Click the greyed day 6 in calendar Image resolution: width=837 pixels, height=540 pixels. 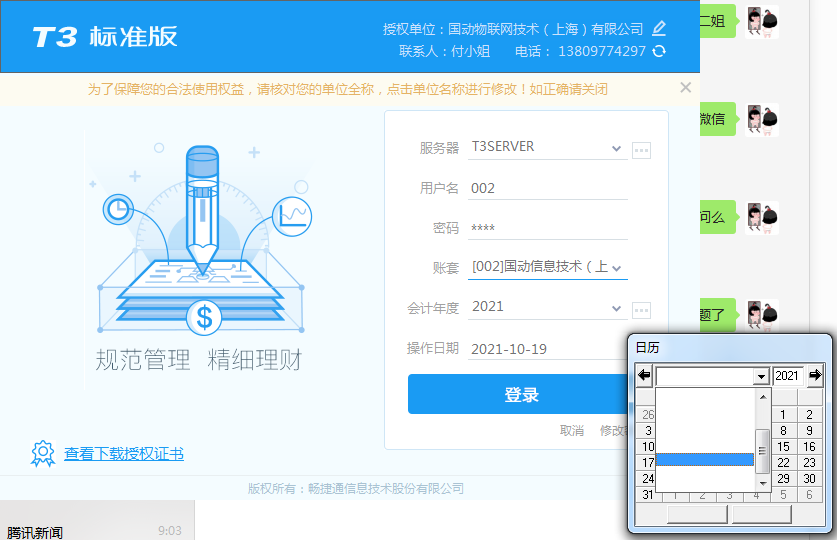tap(810, 495)
